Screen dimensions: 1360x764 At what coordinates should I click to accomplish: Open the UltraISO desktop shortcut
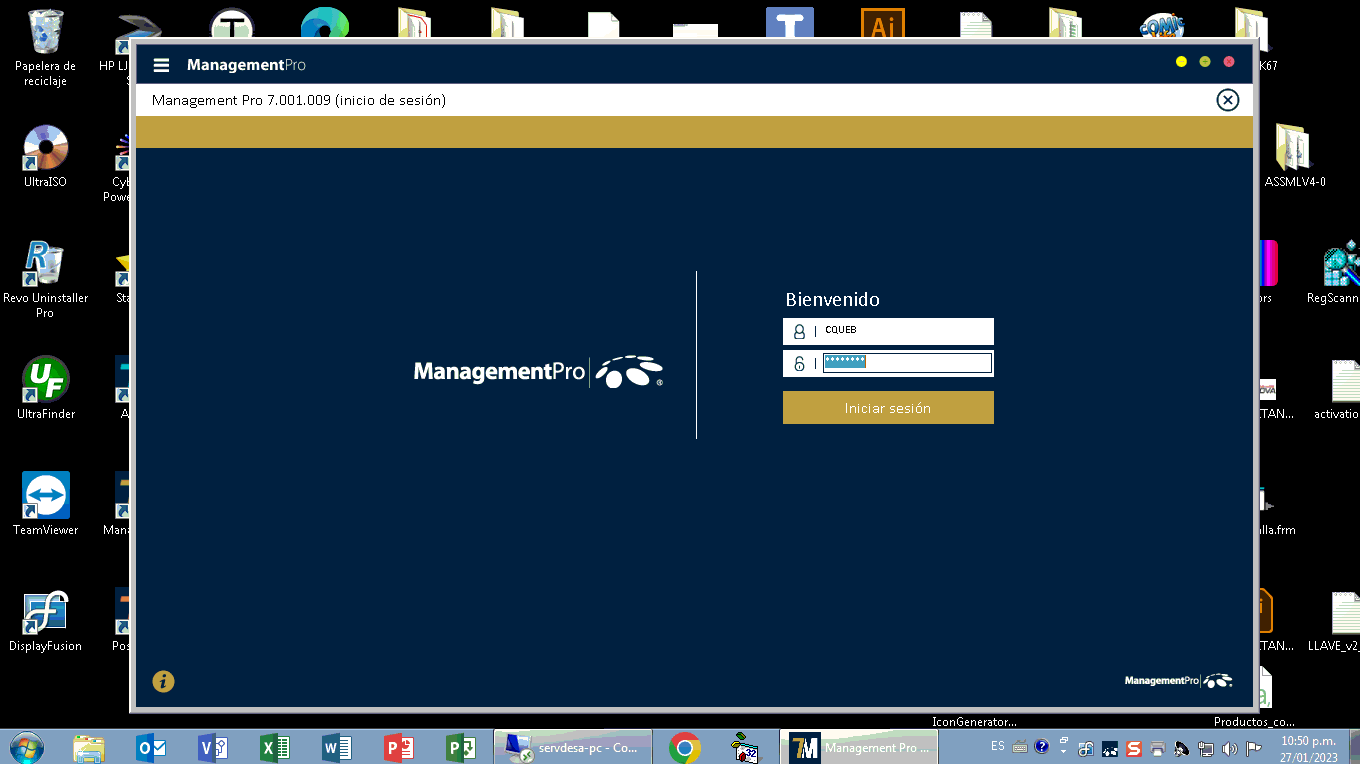pos(46,149)
